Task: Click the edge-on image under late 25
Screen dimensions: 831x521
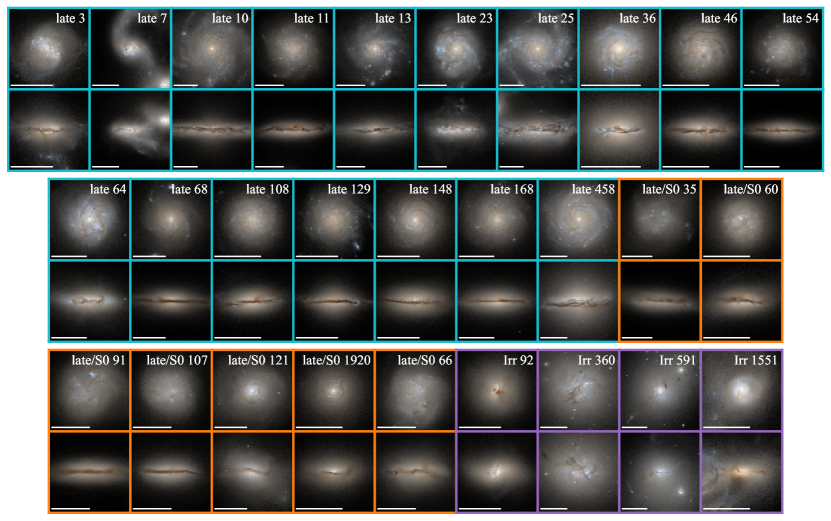Action: coord(538,130)
